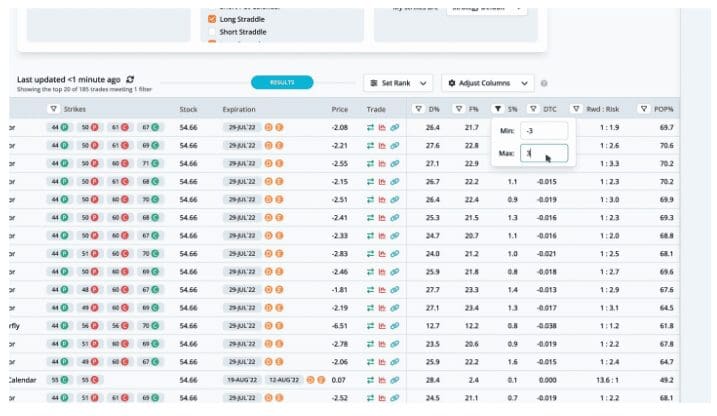Copy link icon in third row
The width and height of the screenshot is (717, 416).
coord(394,164)
